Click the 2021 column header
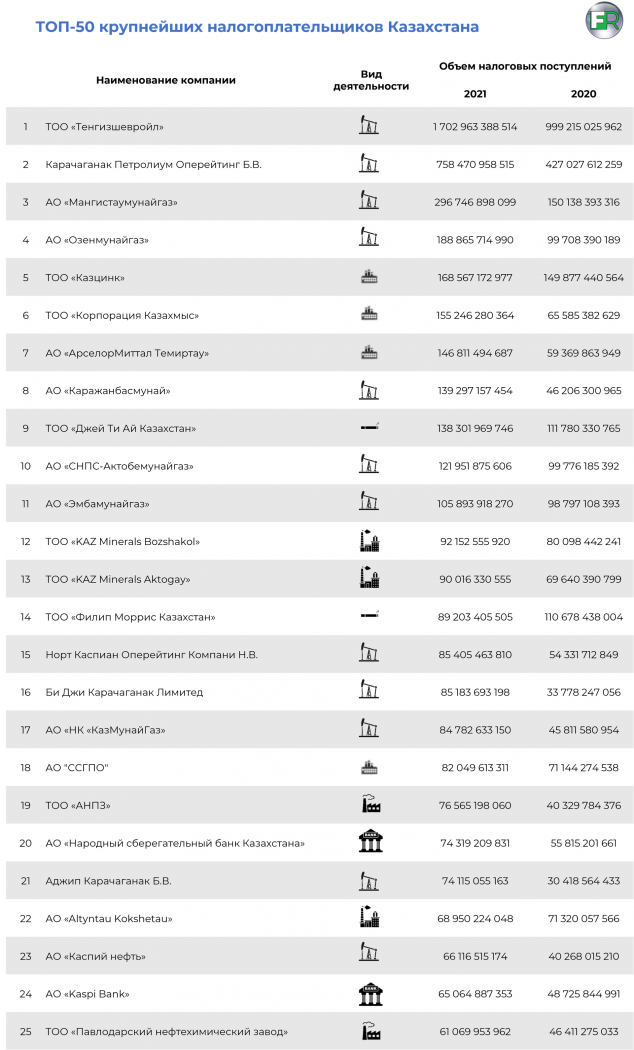This screenshot has height=1050, width=634. tap(476, 93)
